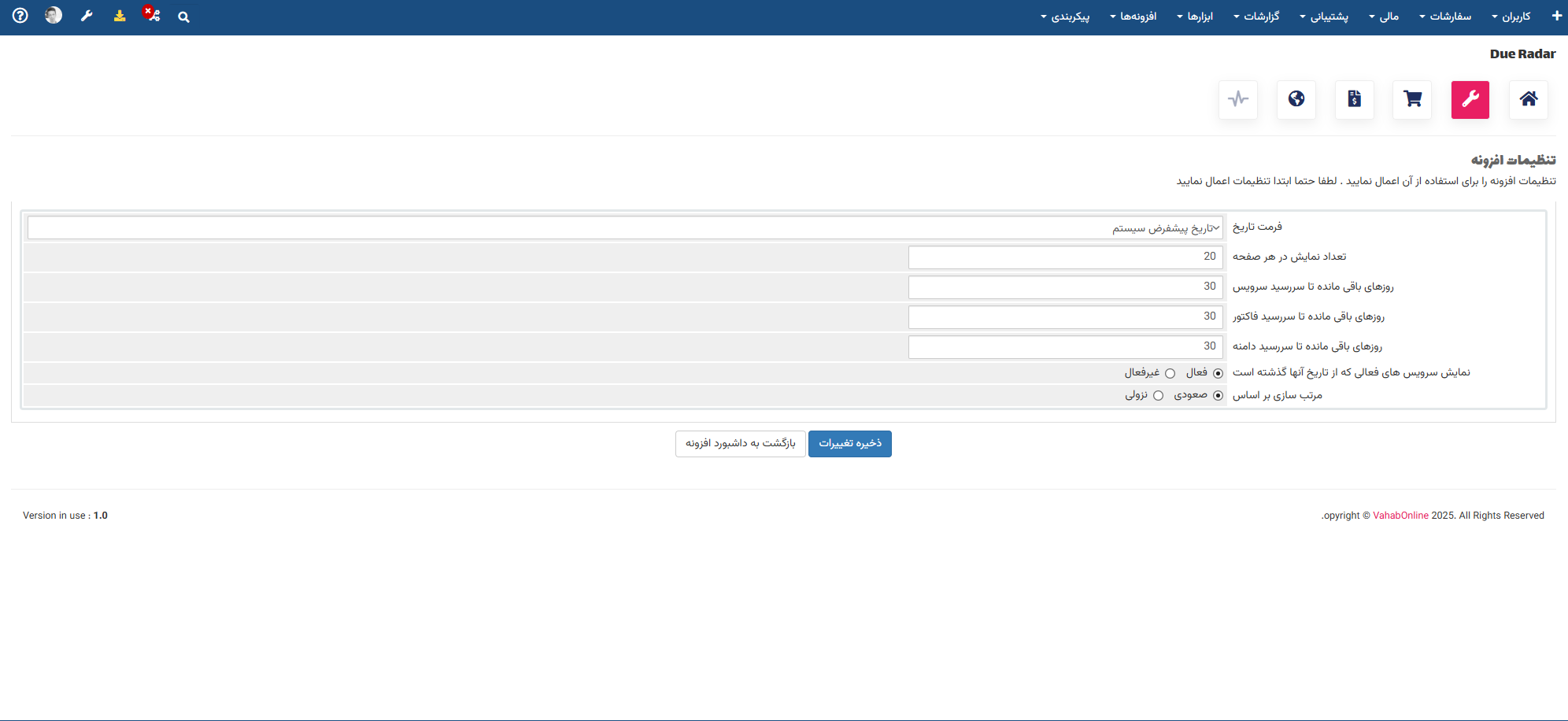Open the افزونه‌ها menu

coord(1133,17)
